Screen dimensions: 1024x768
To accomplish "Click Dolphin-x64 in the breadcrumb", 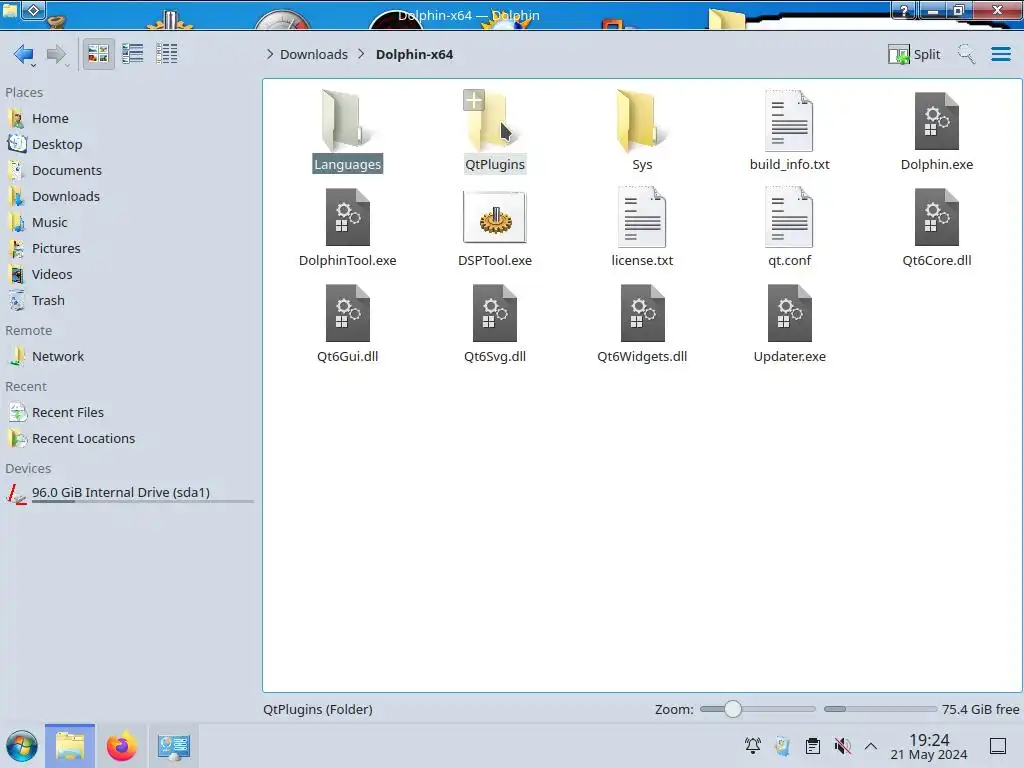I will (414, 54).
